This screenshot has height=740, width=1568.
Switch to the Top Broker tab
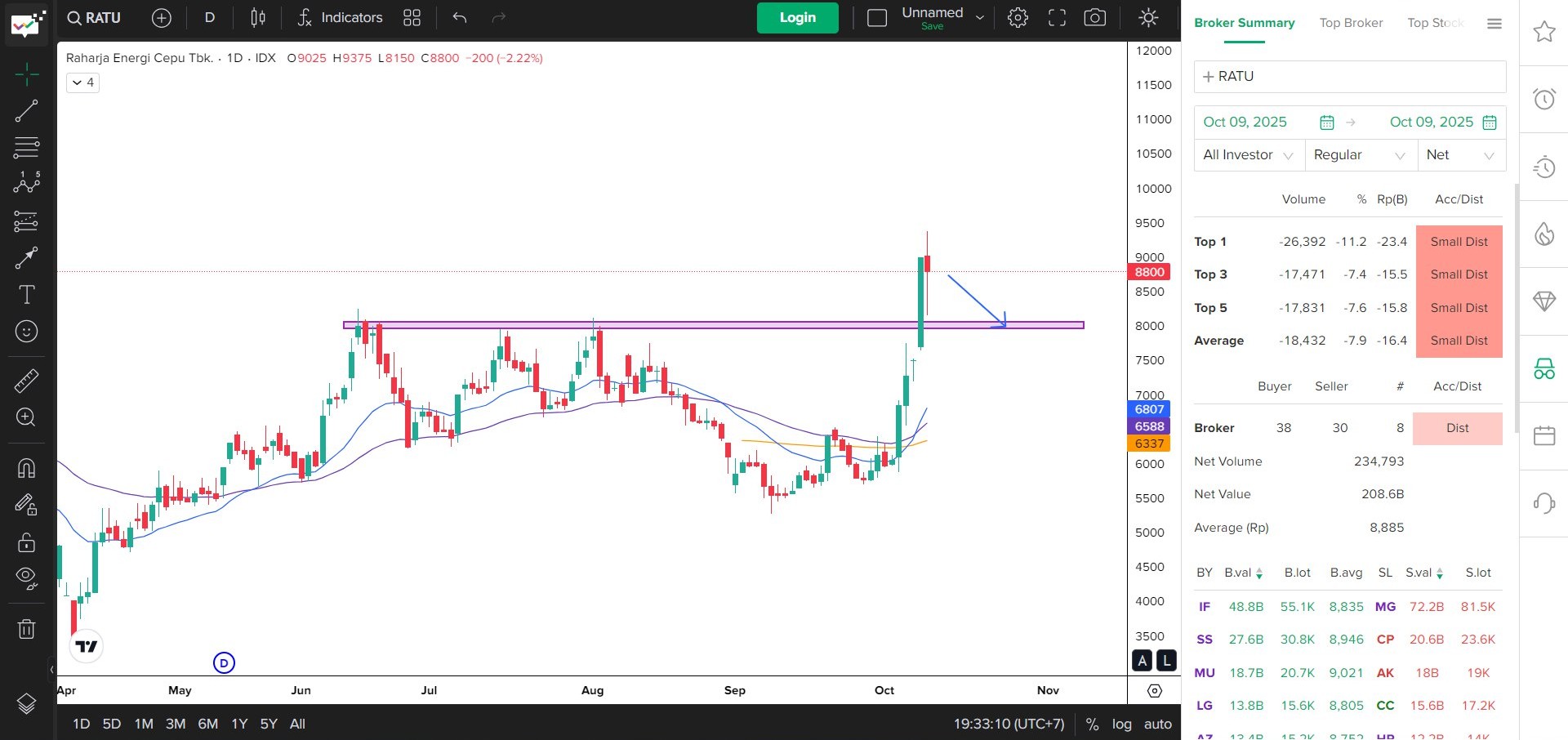(x=1351, y=23)
